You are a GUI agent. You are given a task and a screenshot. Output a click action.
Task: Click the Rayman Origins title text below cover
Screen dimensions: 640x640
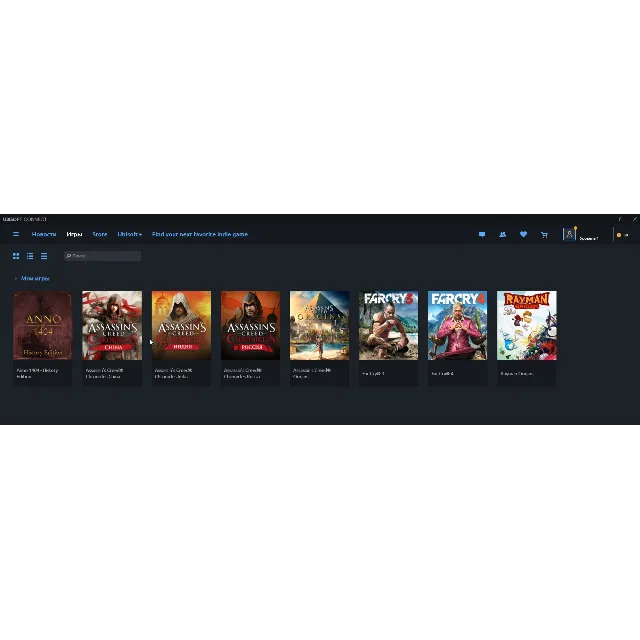517,373
